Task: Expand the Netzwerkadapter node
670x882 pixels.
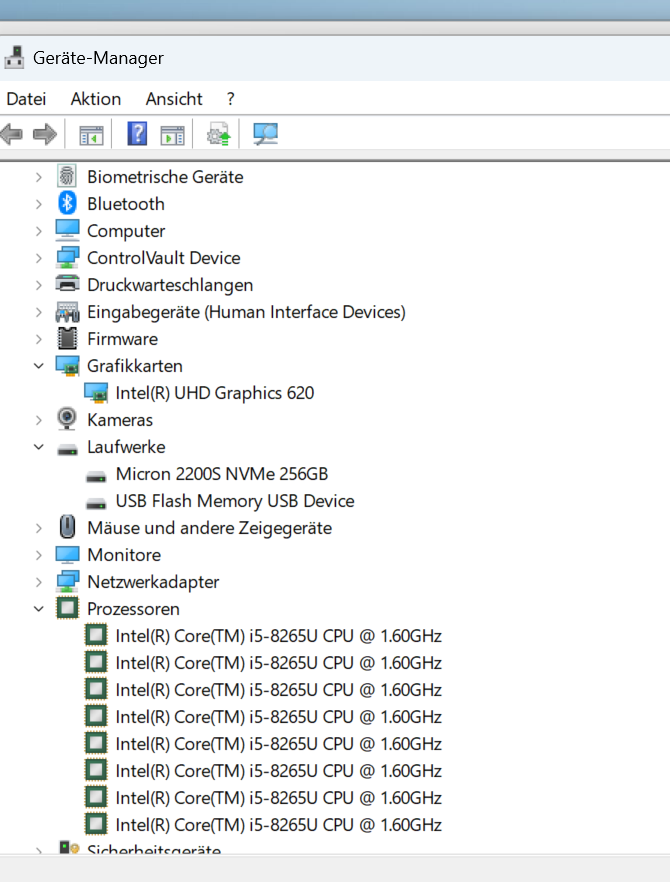Action: (x=38, y=582)
